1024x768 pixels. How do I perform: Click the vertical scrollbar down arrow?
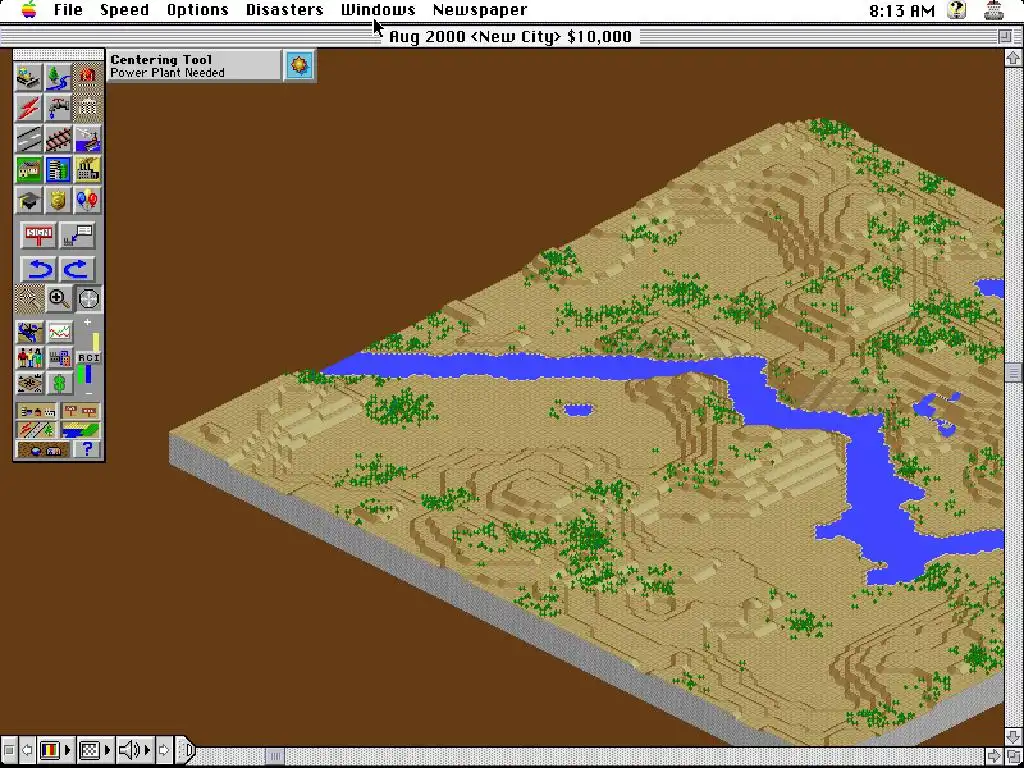point(1013,738)
